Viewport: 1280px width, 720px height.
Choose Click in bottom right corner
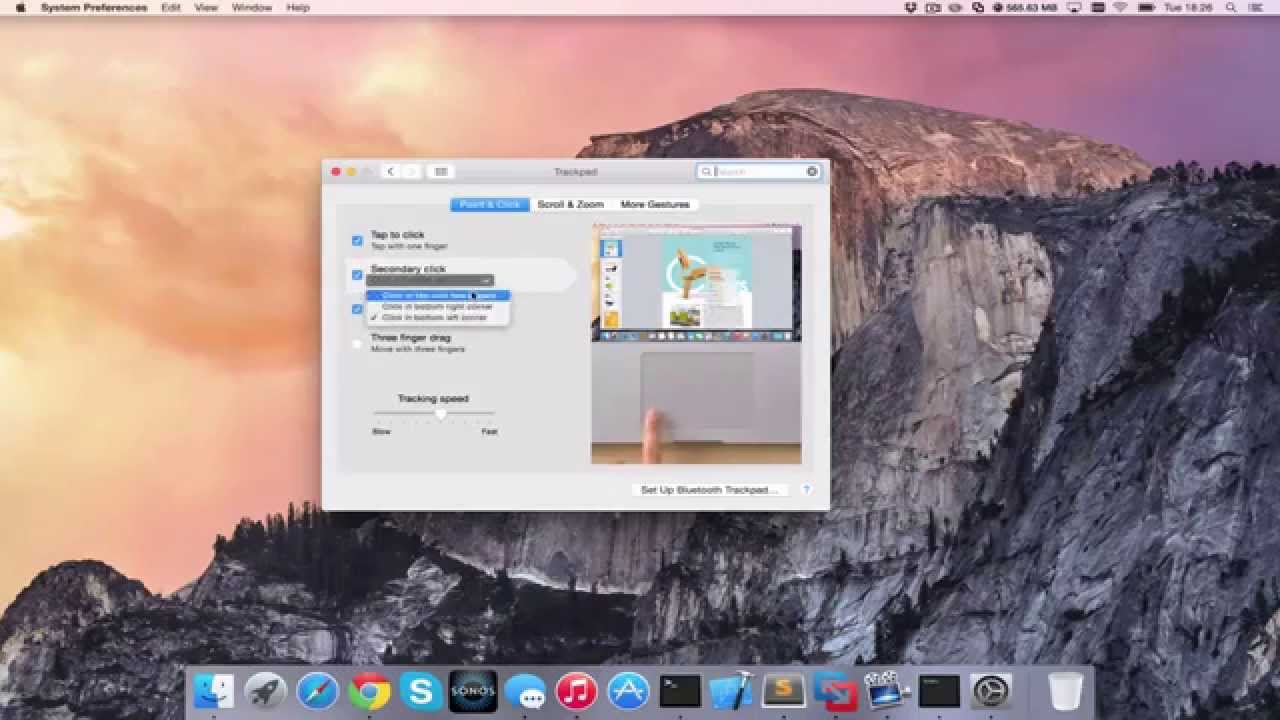pyautogui.click(x=438, y=307)
